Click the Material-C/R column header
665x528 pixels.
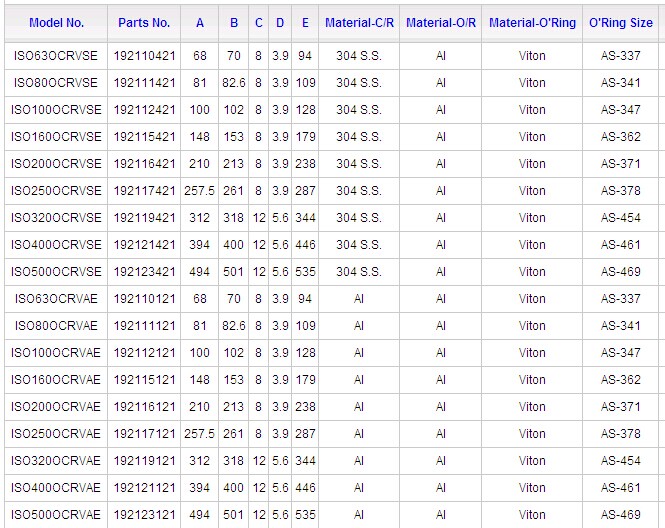tap(358, 22)
